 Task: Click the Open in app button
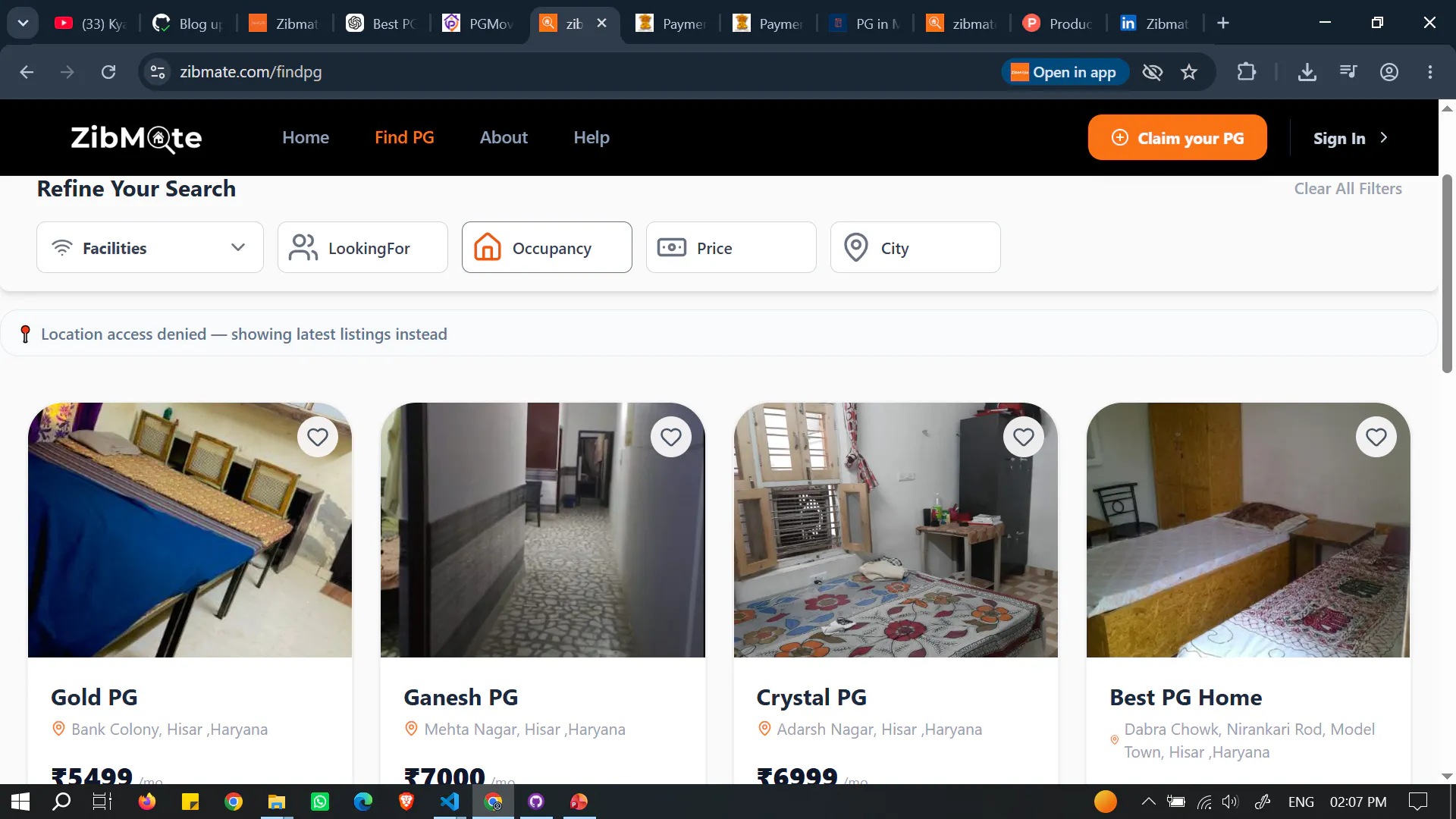pos(1065,72)
